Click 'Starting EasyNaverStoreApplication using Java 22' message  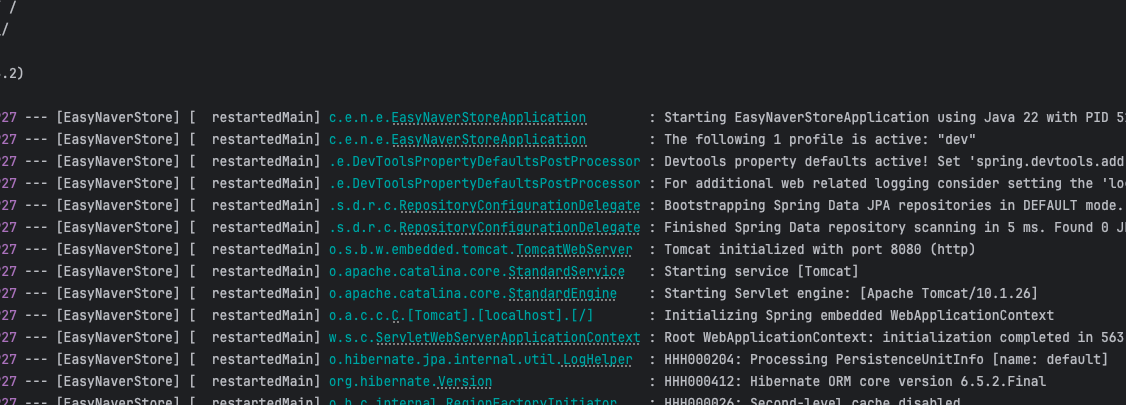pos(895,118)
